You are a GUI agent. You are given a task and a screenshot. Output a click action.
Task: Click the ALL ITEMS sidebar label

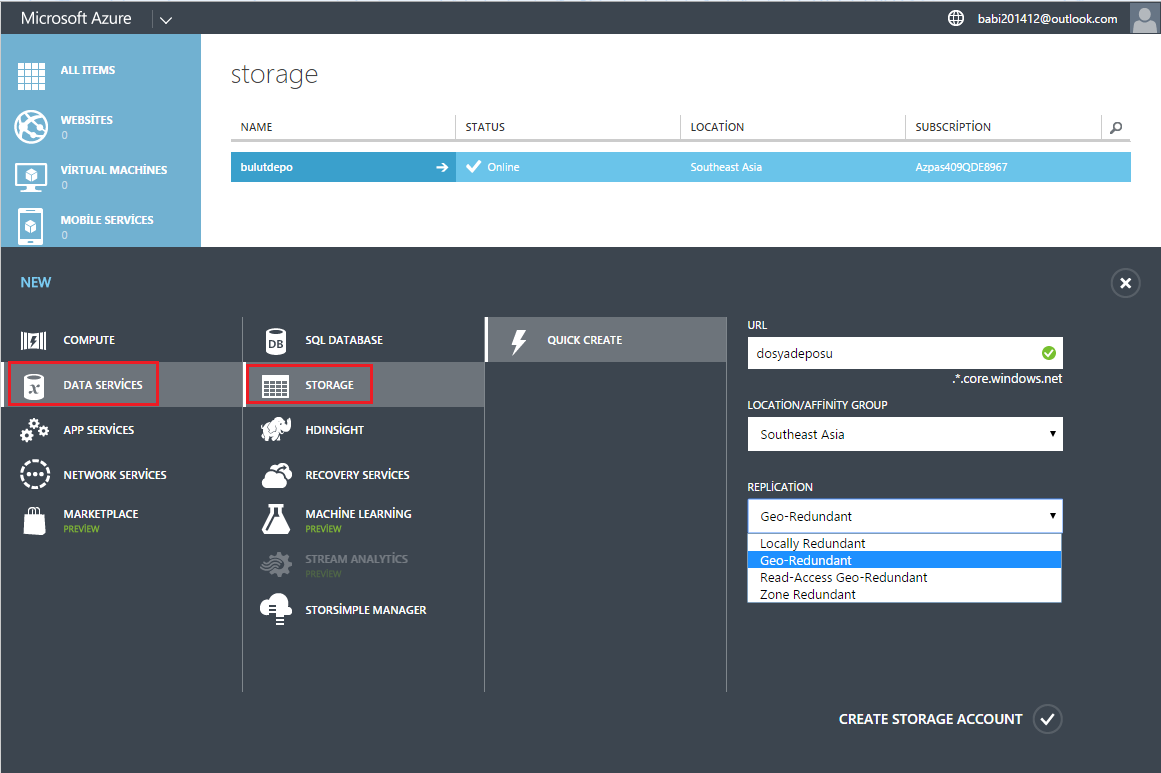click(87, 70)
